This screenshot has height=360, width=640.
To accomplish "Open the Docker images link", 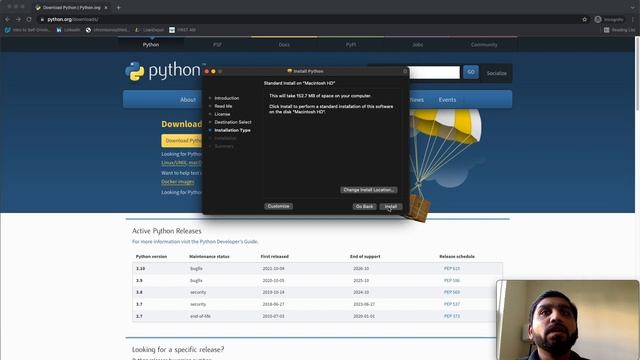I will (178, 182).
